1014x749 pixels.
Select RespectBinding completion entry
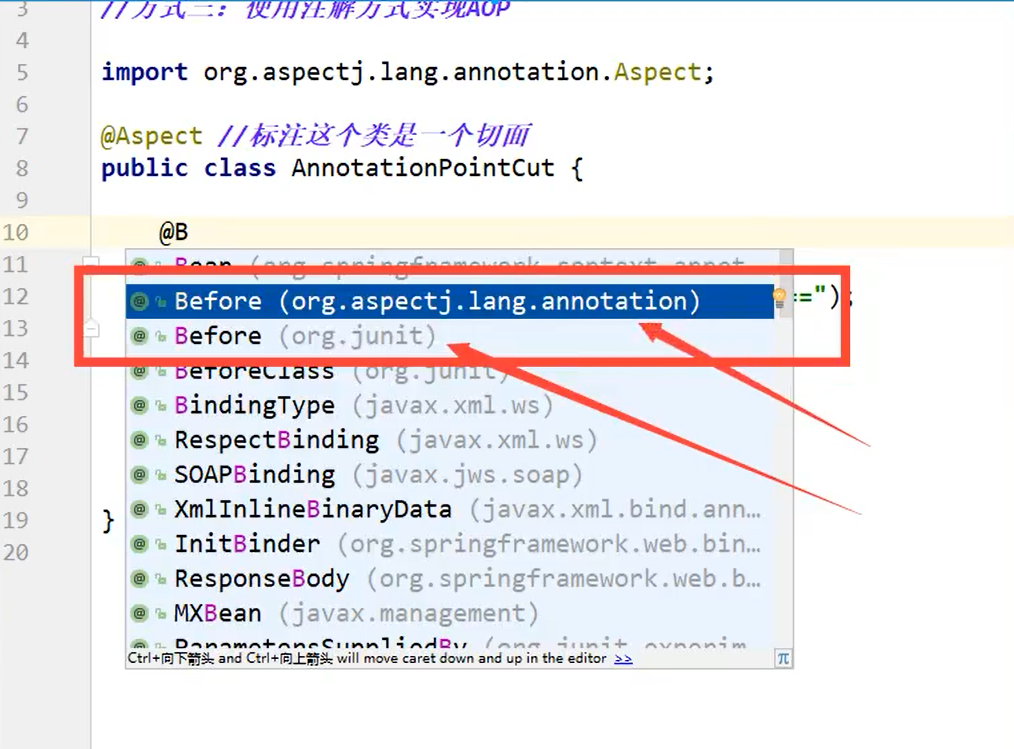point(449,440)
